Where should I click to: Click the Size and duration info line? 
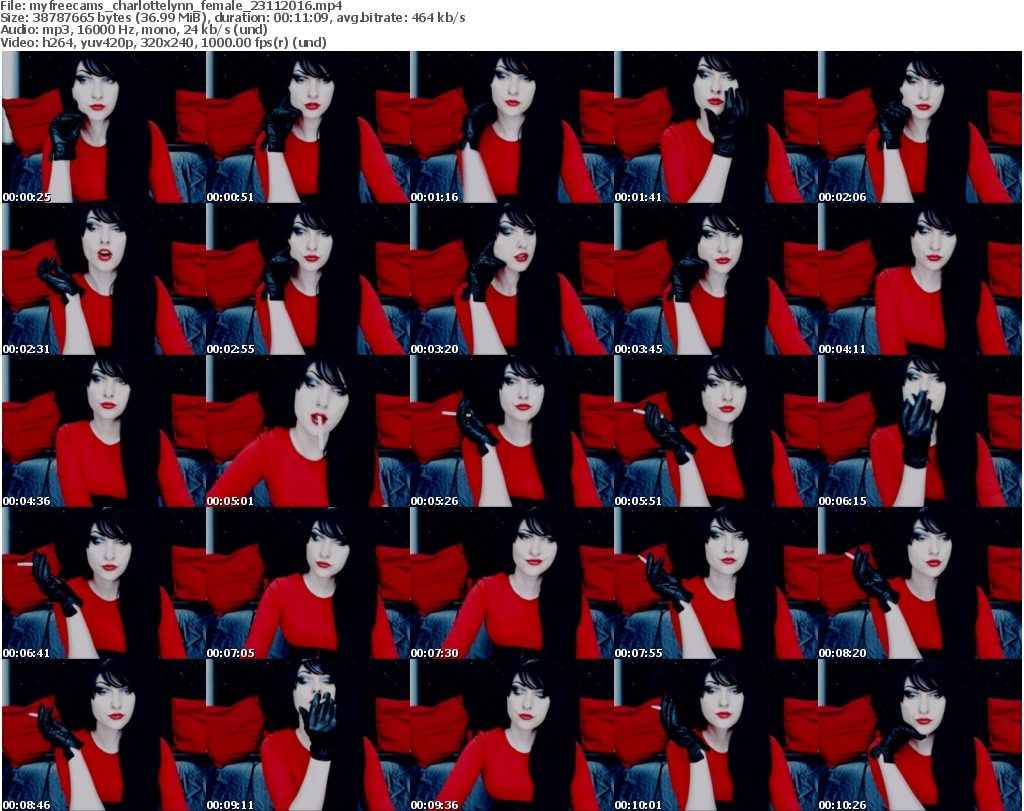point(232,18)
